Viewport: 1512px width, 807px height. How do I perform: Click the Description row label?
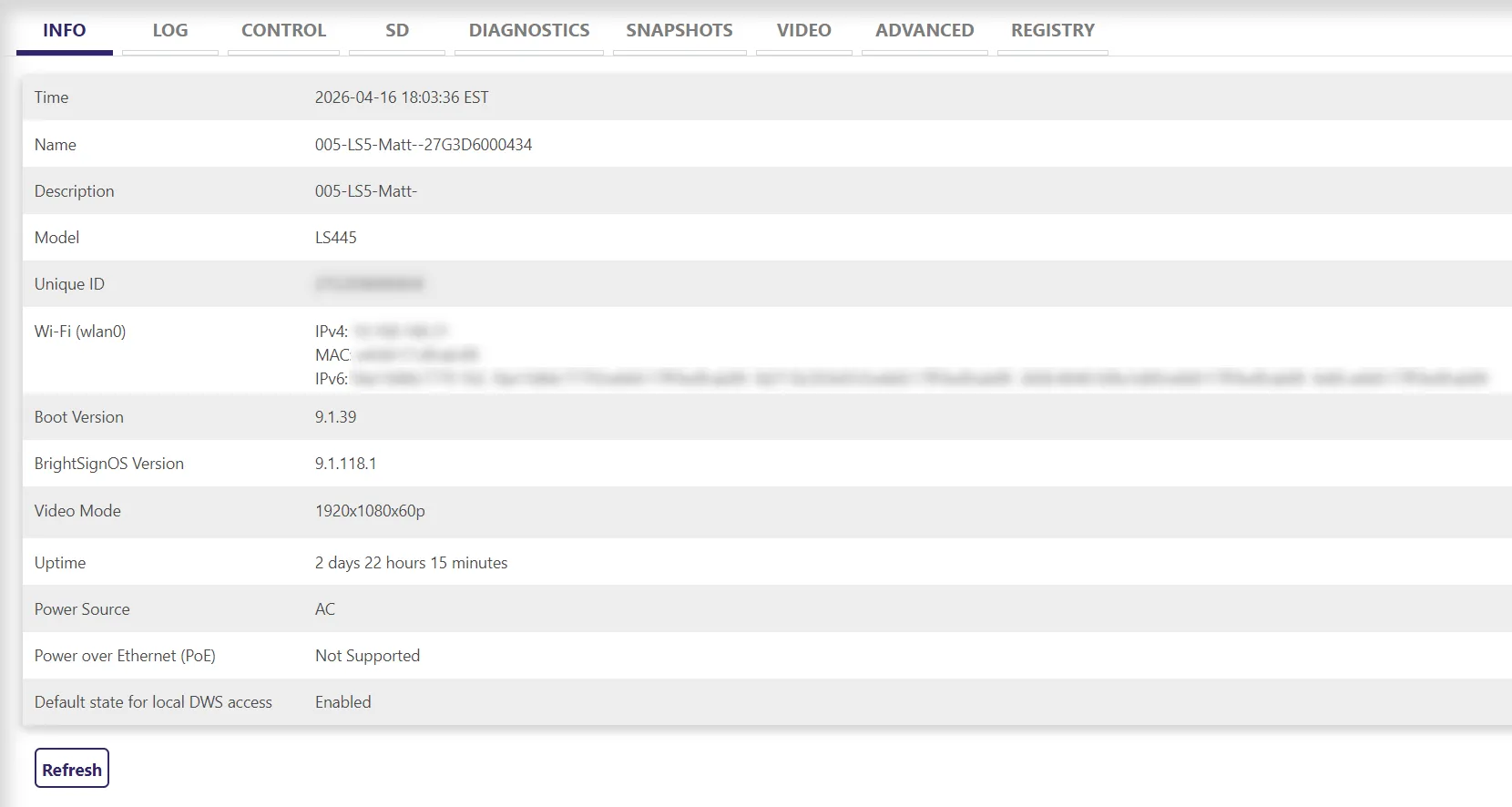click(x=75, y=191)
